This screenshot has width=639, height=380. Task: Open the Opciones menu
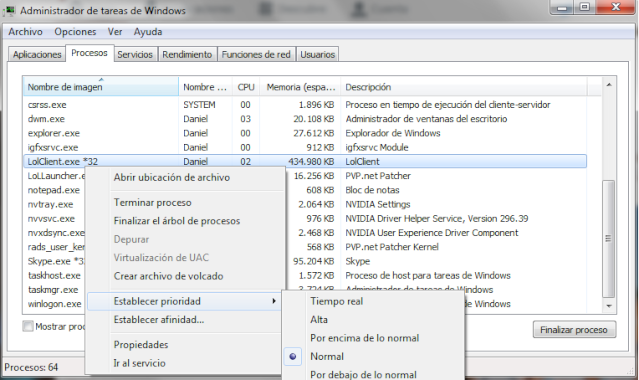point(75,32)
